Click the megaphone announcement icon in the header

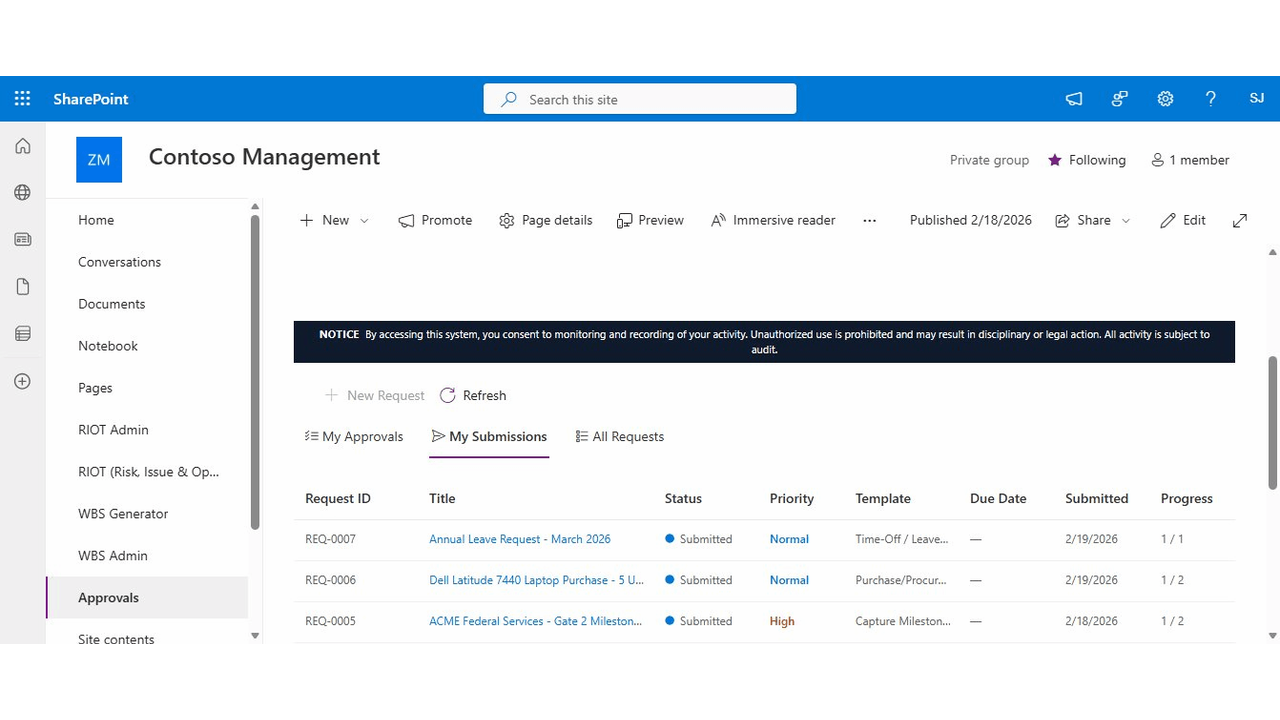[1073, 99]
